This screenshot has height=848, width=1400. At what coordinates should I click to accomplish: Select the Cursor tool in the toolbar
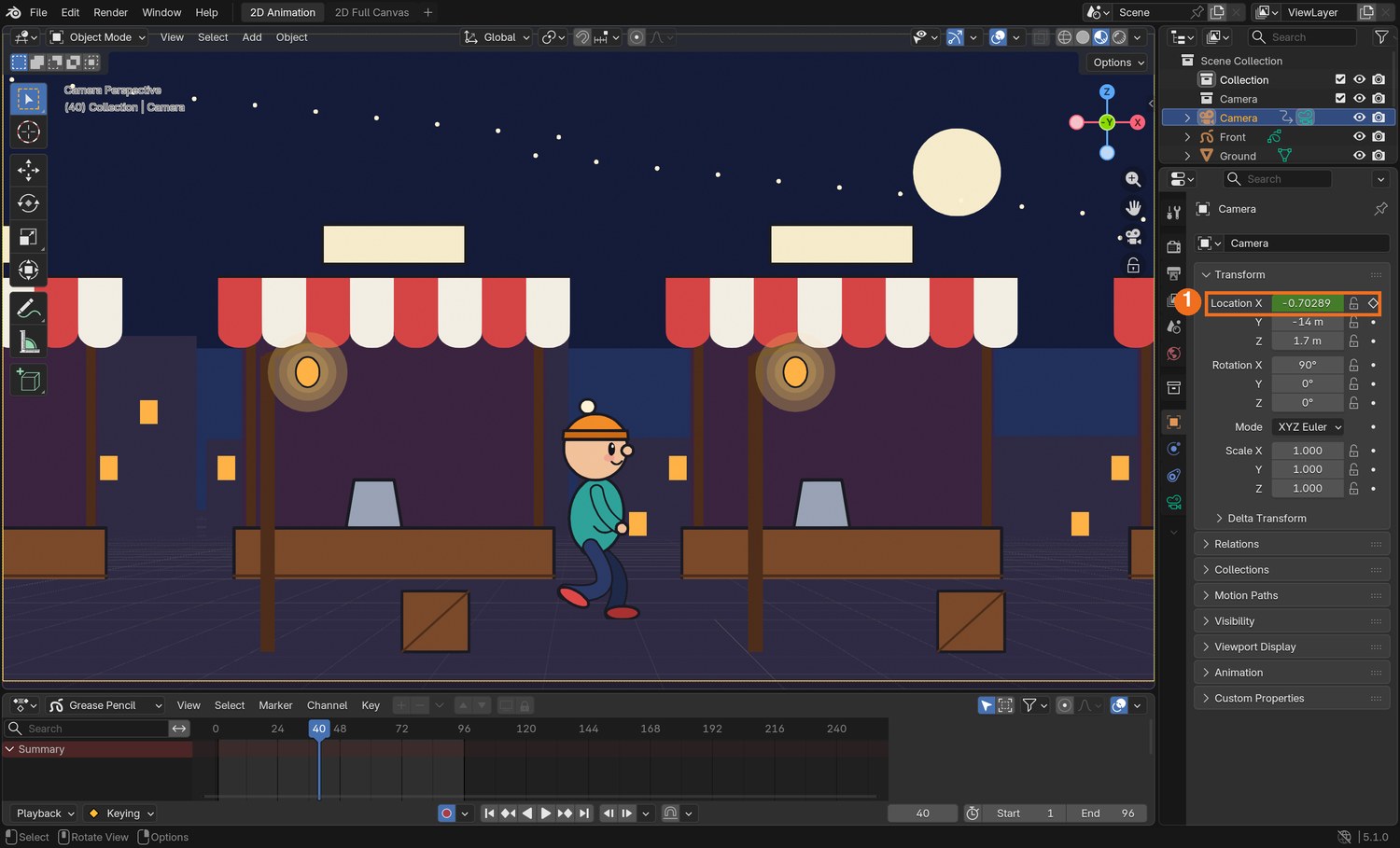click(x=28, y=132)
